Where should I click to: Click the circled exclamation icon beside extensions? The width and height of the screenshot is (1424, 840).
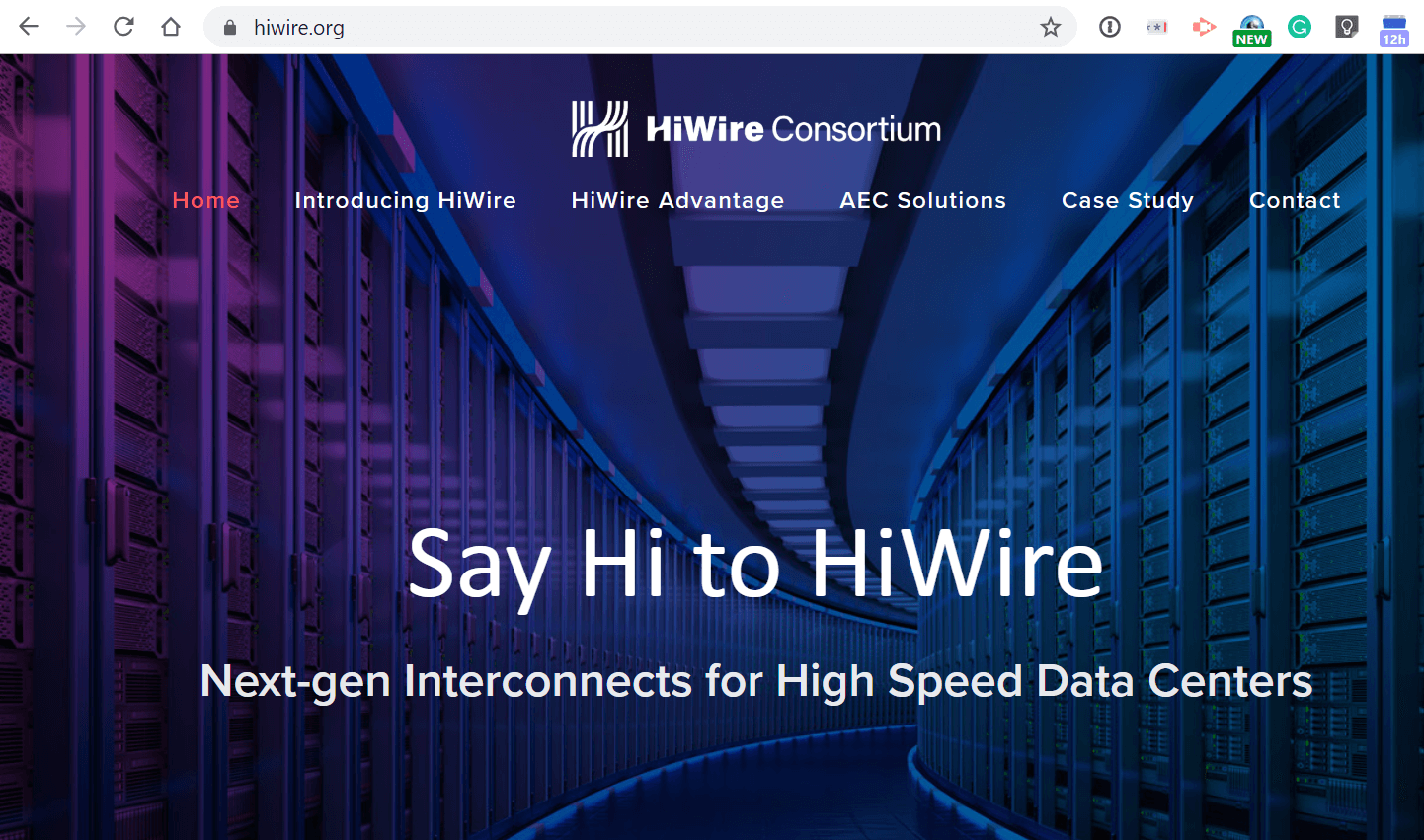(x=1109, y=27)
